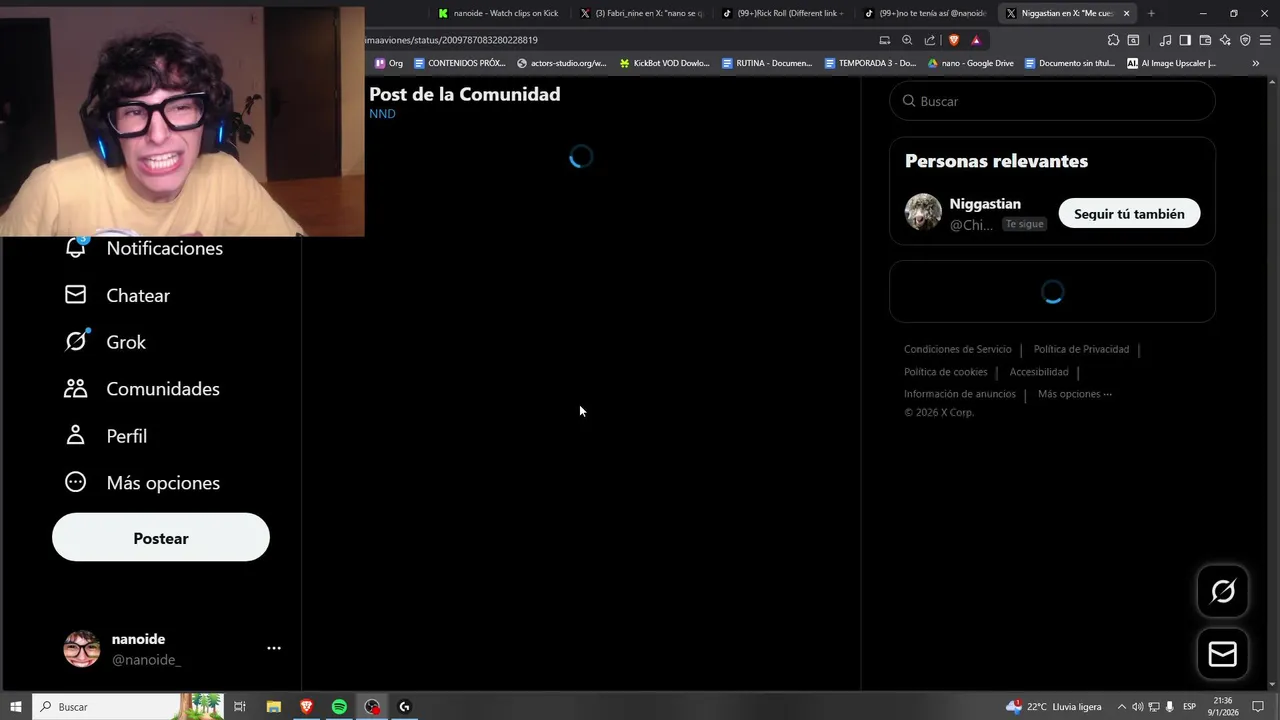Expand footer Más opciones menu
This screenshot has width=1280, height=720.
pyautogui.click(x=1075, y=394)
